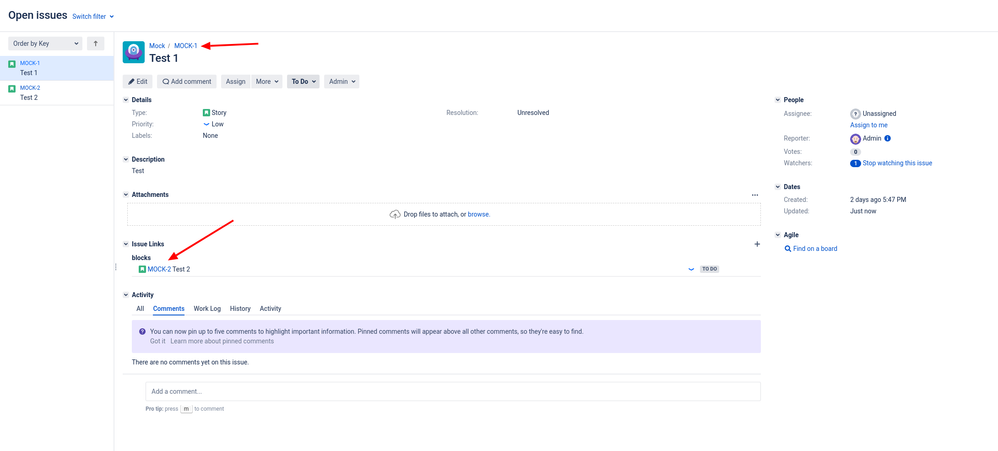Image resolution: width=998 pixels, height=451 pixels.
Task: Open the Switch filter dropdown
Action: (94, 16)
